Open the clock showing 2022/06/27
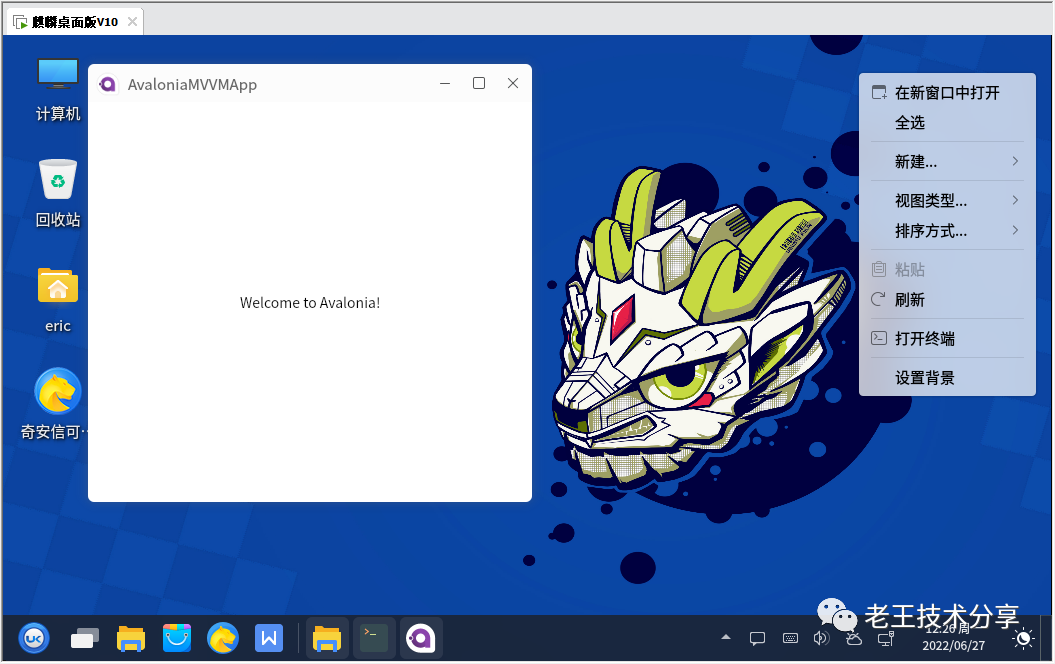 (953, 637)
